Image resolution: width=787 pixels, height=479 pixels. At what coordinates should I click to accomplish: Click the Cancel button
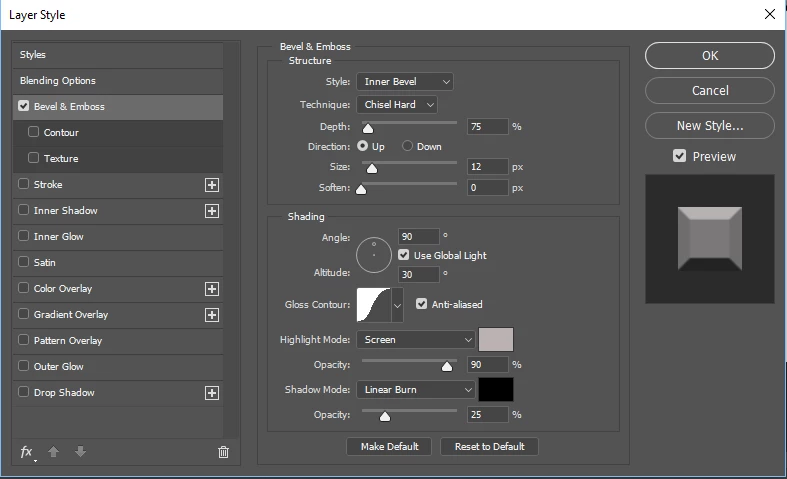(710, 90)
